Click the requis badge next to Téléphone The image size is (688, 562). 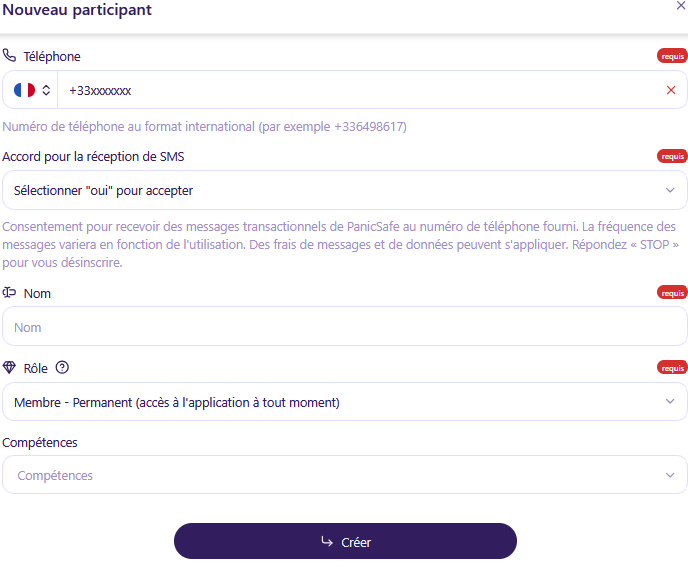tap(672, 56)
